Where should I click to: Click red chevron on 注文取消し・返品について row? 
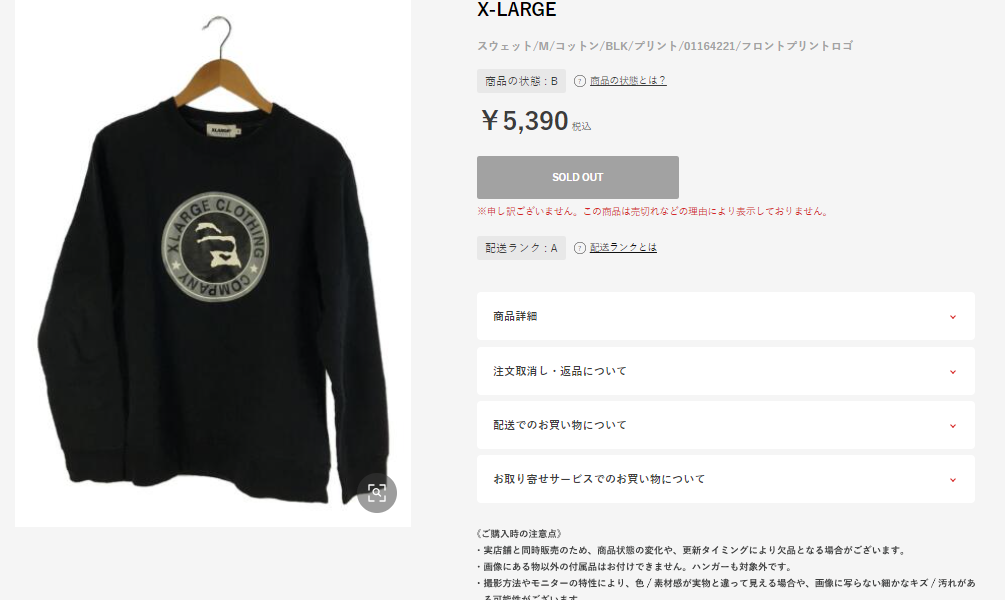952,372
